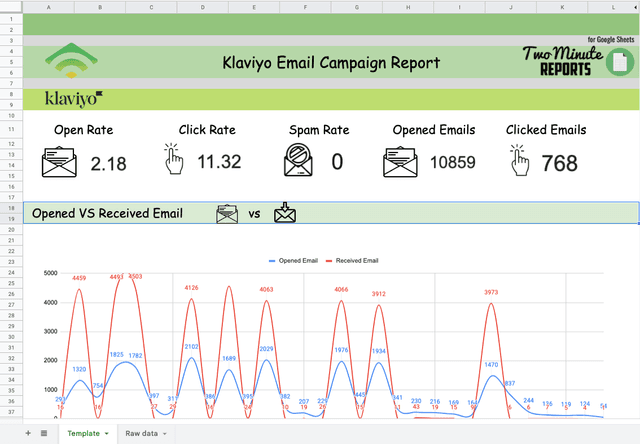The image size is (640, 444).
Task: Open the Template tab dropdown arrow
Action: [x=107, y=434]
